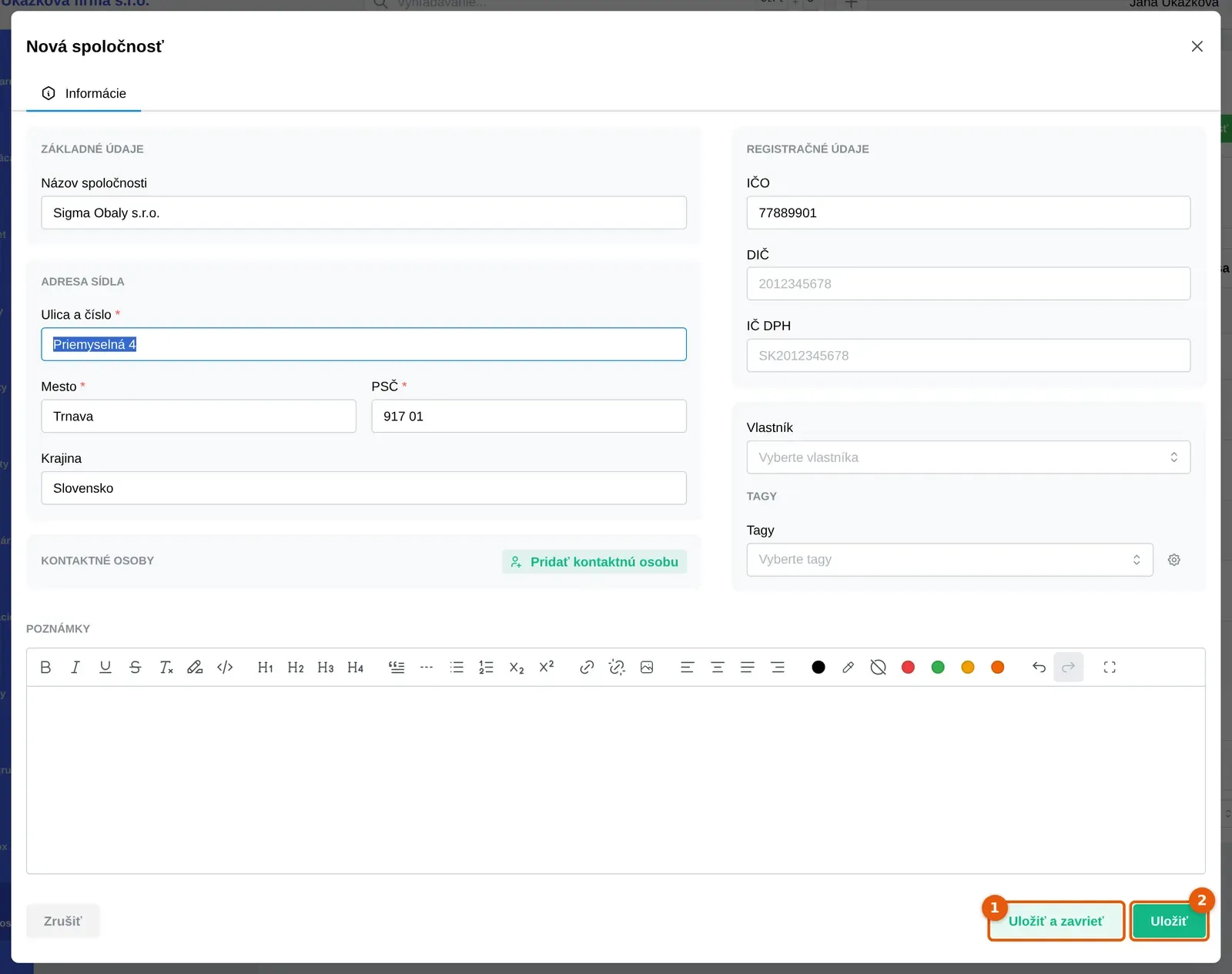Click the highlighter marker icon
This screenshot has height=974, width=1232.
click(195, 668)
